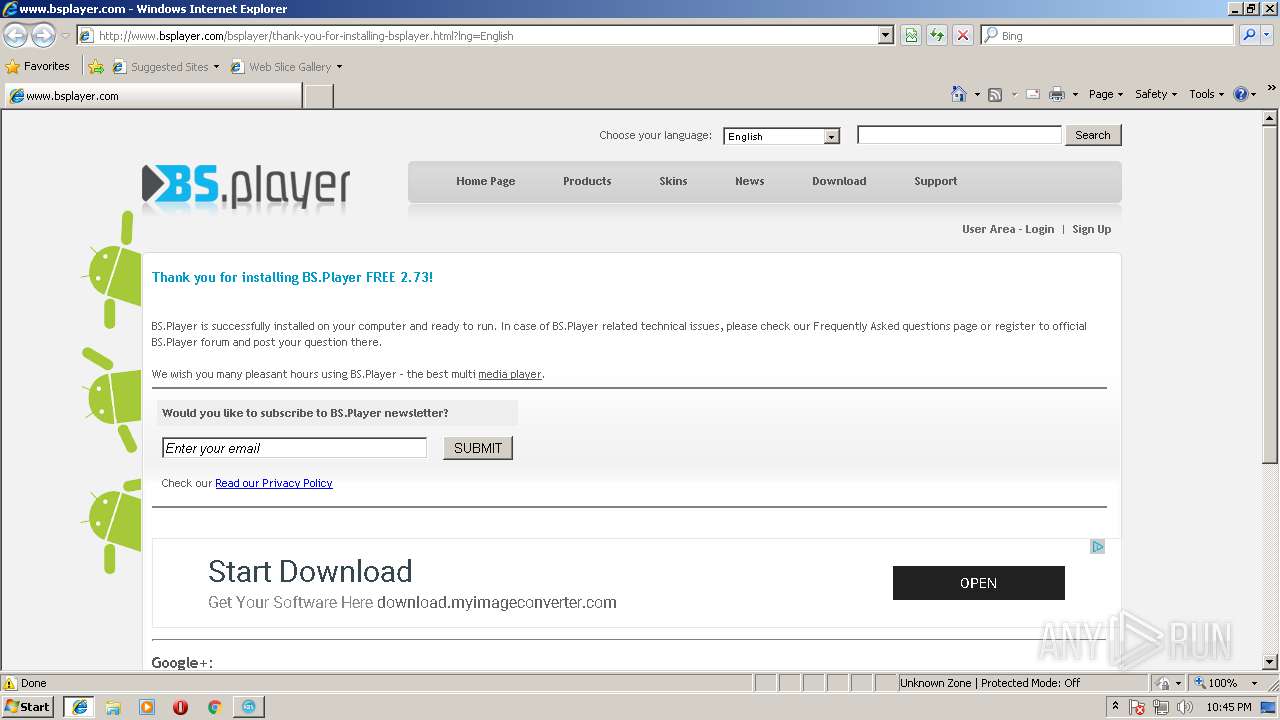This screenshot has height=720, width=1280.
Task: Open the Read our Privacy Policy link
Action: [274, 483]
